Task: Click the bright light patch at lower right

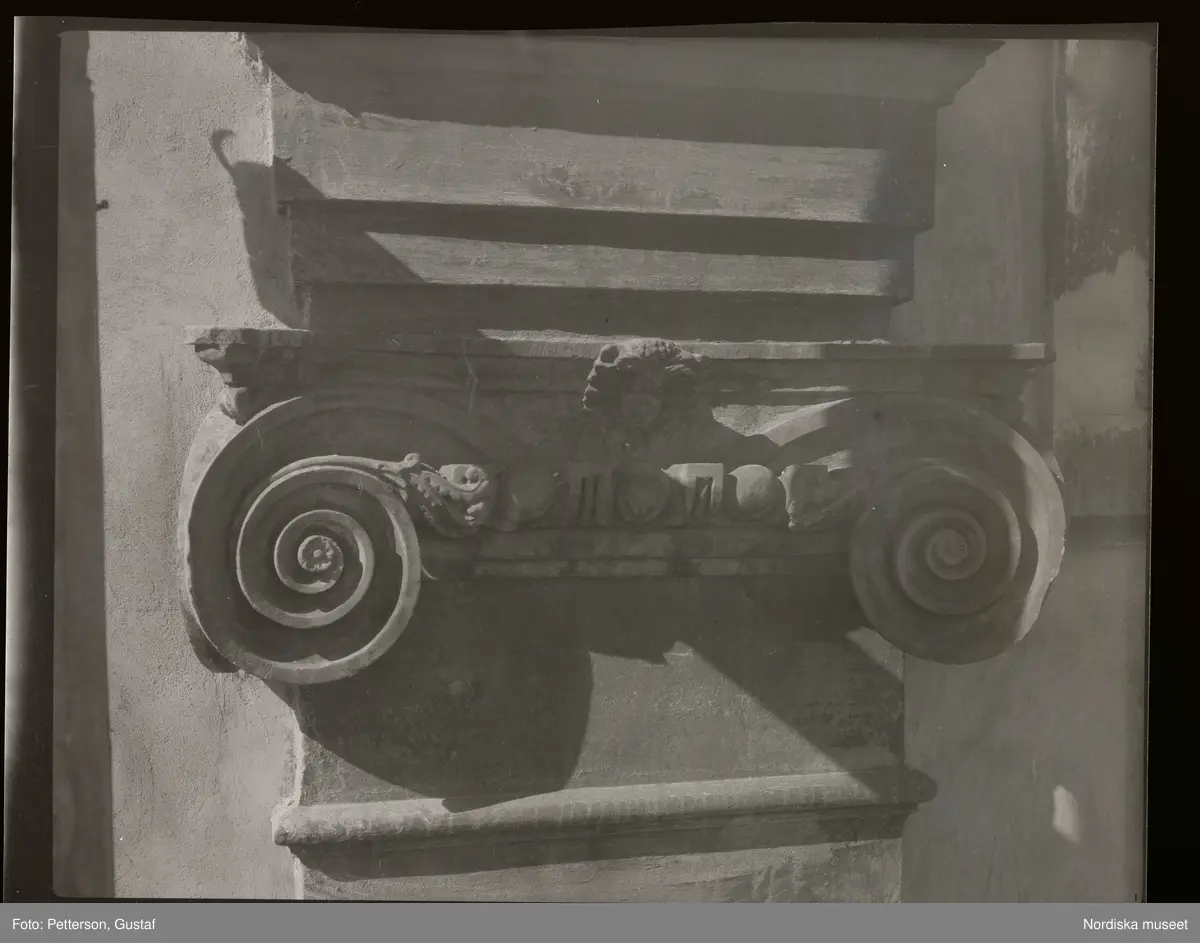Action: point(1066,812)
